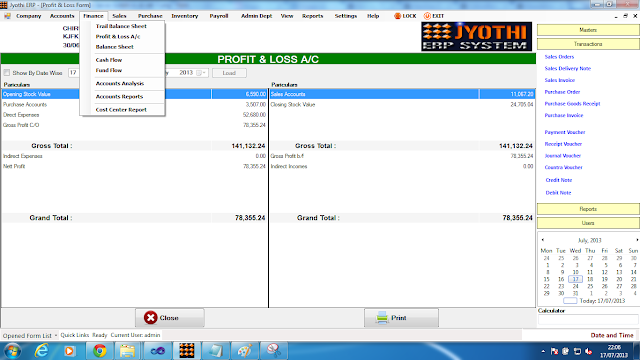Click the Close button
Viewport: 640px width, 360px height.
pos(170,318)
